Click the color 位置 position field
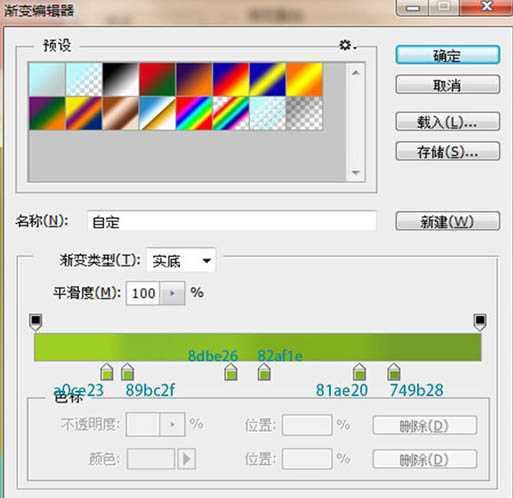This screenshot has width=513, height=498. click(x=307, y=459)
